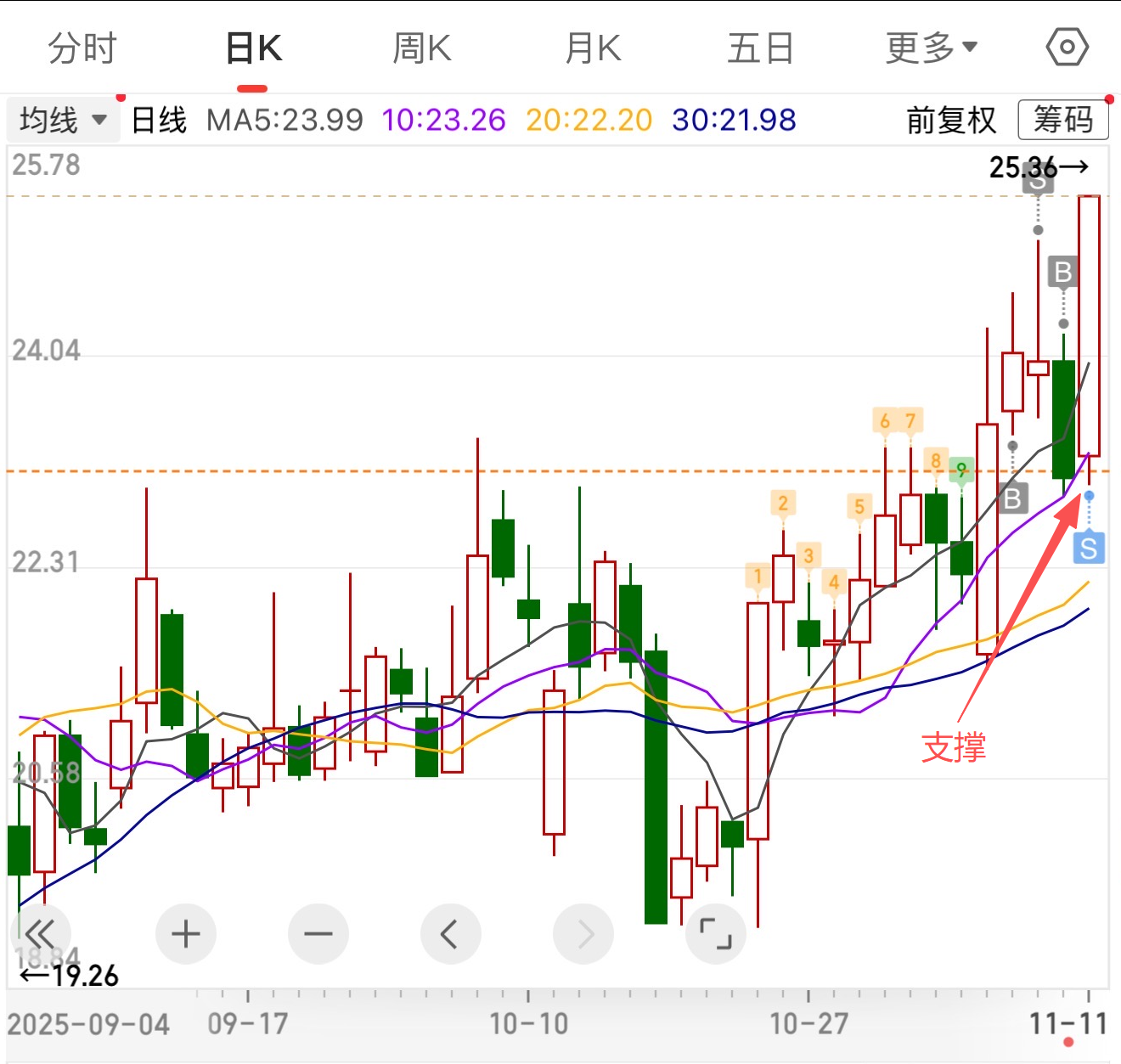Expand the 均线 indicator dropdown
Image resolution: width=1121 pixels, height=1064 pixels.
coord(63,120)
